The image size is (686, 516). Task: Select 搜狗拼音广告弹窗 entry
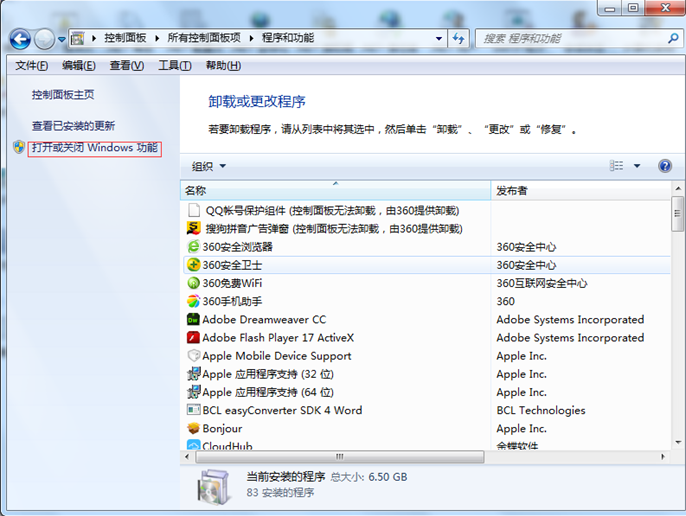tap(334, 229)
